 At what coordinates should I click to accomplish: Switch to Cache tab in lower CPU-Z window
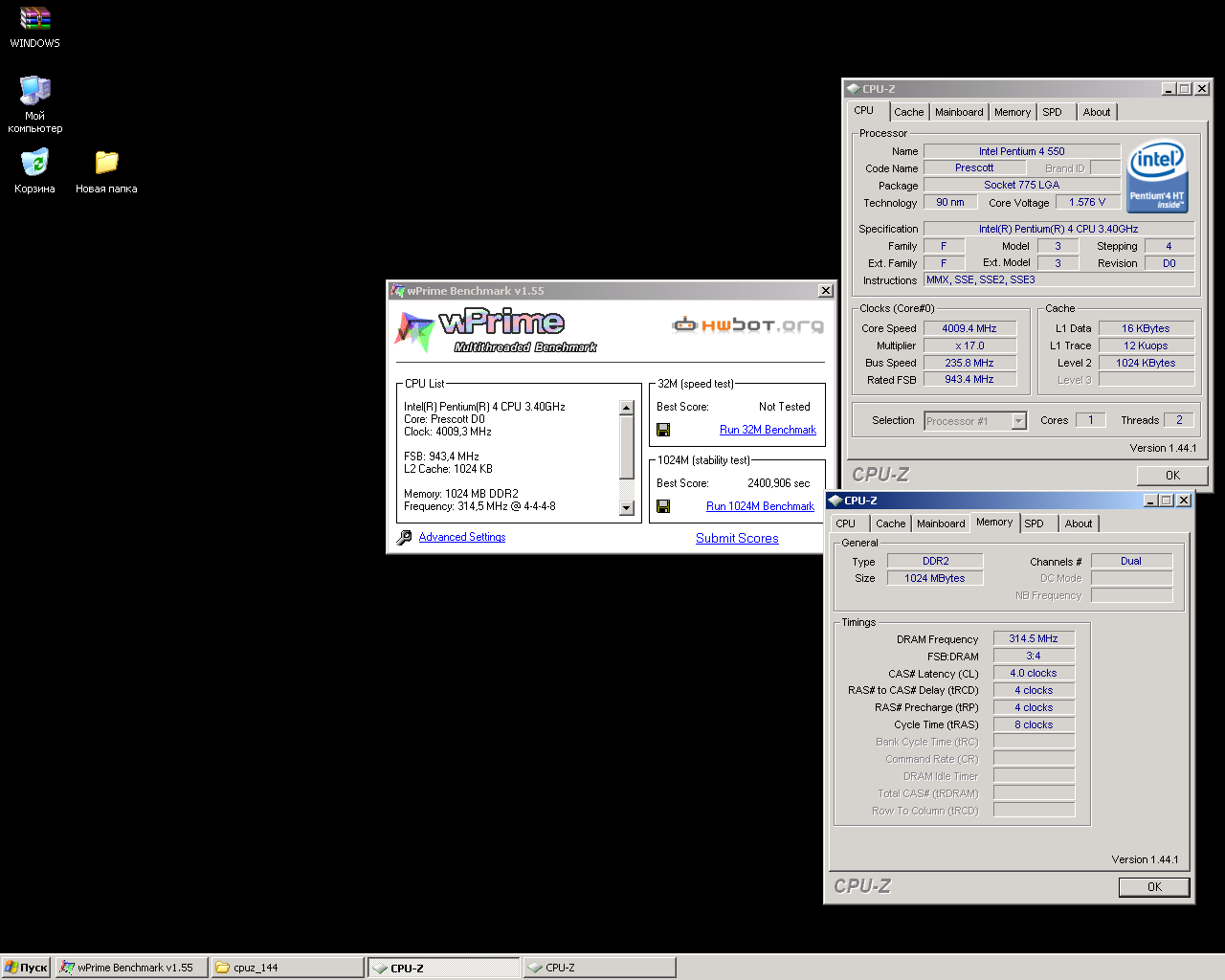point(890,523)
